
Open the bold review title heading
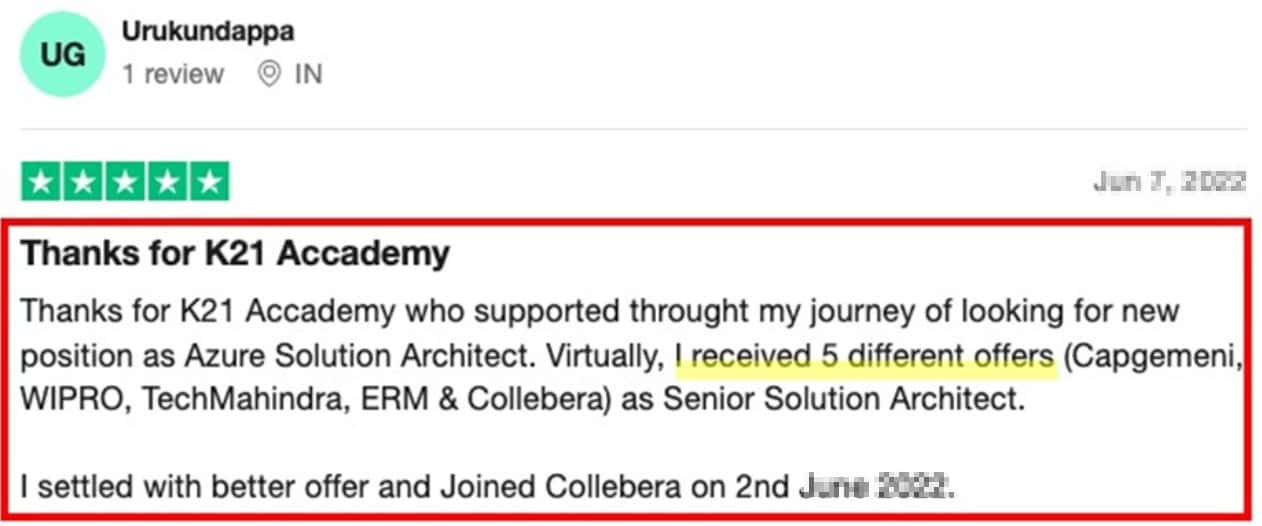click(x=235, y=254)
